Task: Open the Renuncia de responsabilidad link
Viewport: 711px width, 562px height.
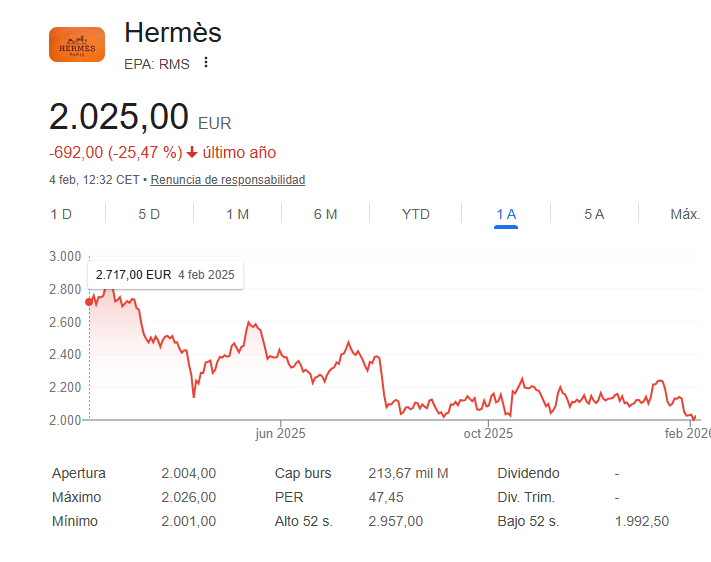Action: click(x=228, y=180)
